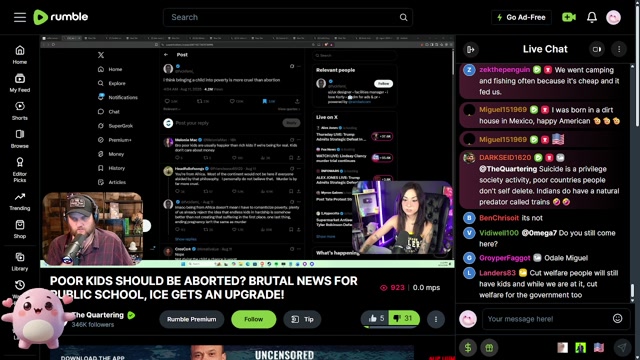The width and height of the screenshot is (640, 360).
Task: Open the user profile avatar menu
Action: (613, 17)
